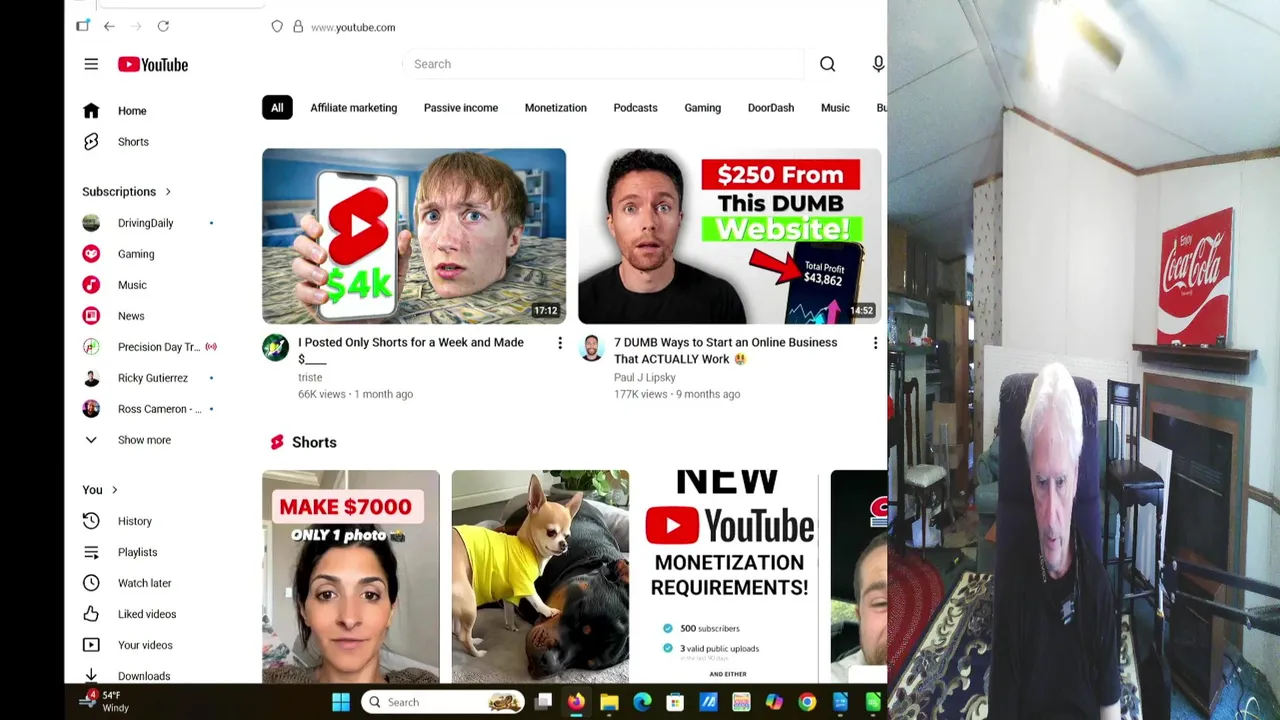Select the Passive income chip
The width and height of the screenshot is (1280, 720).
[461, 108]
